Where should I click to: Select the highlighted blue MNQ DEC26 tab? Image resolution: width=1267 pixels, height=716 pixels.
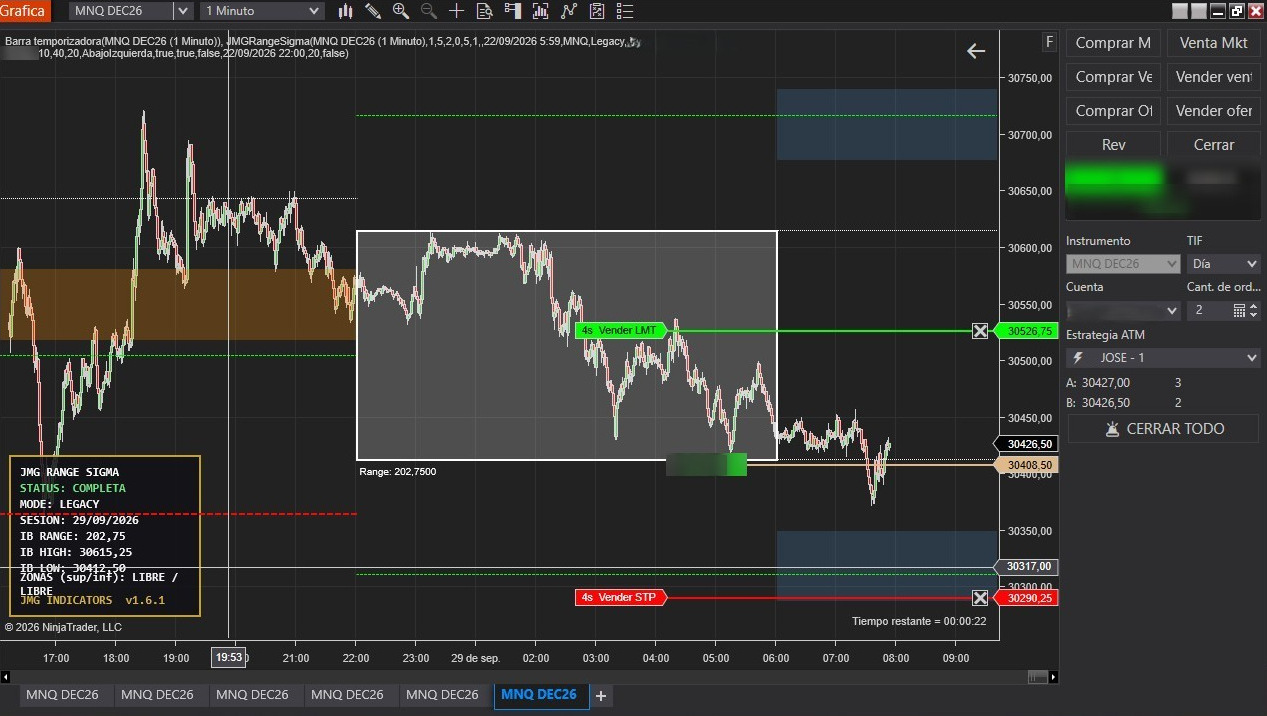coord(539,695)
